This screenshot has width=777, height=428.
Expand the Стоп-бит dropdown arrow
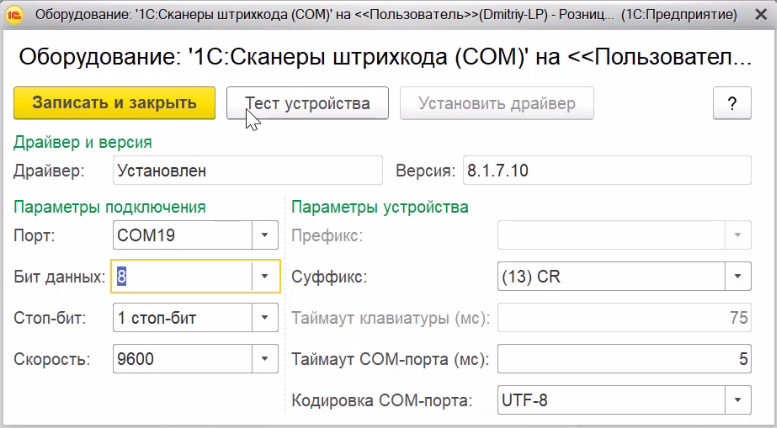tap(265, 318)
